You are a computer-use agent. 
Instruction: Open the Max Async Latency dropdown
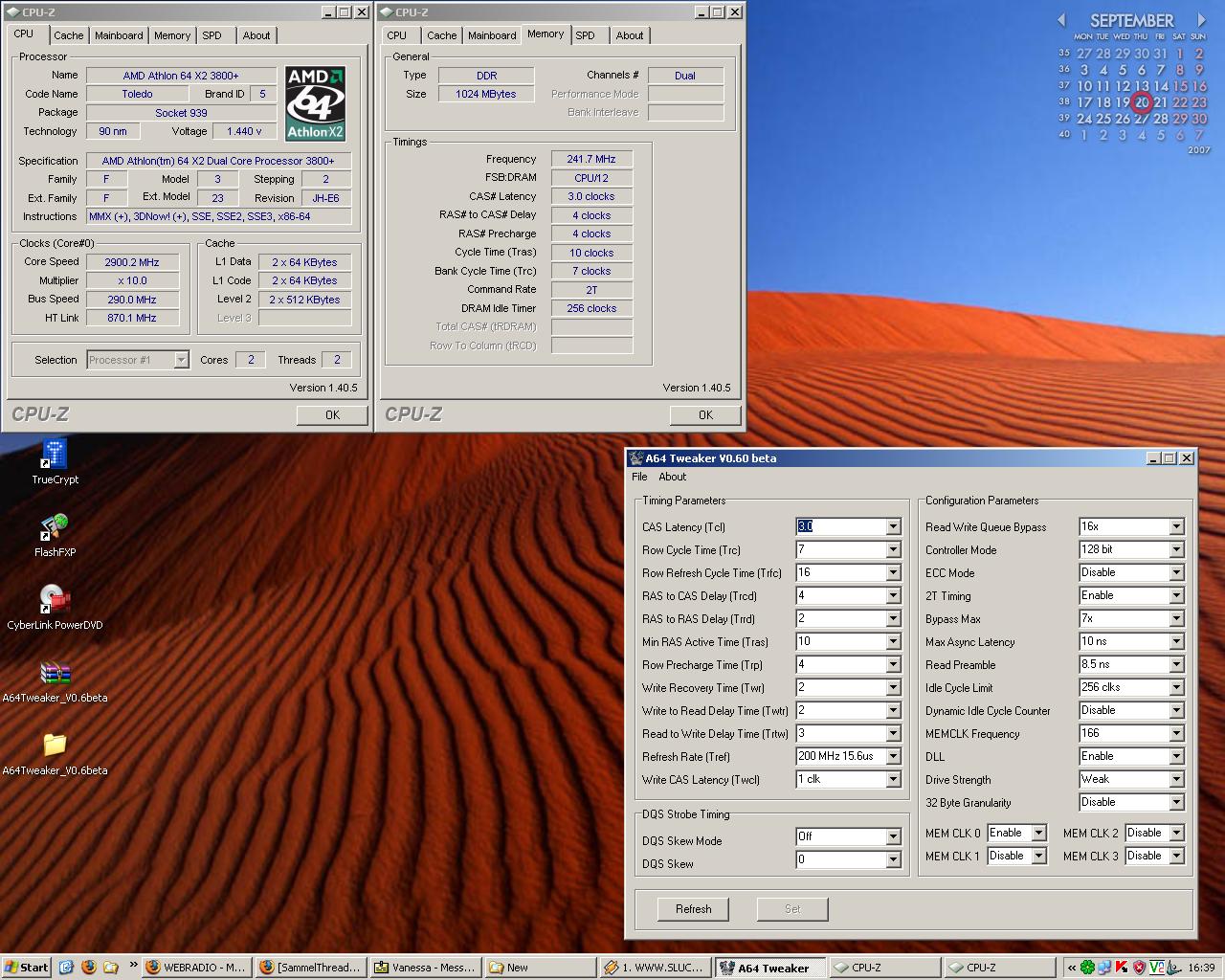click(1176, 641)
